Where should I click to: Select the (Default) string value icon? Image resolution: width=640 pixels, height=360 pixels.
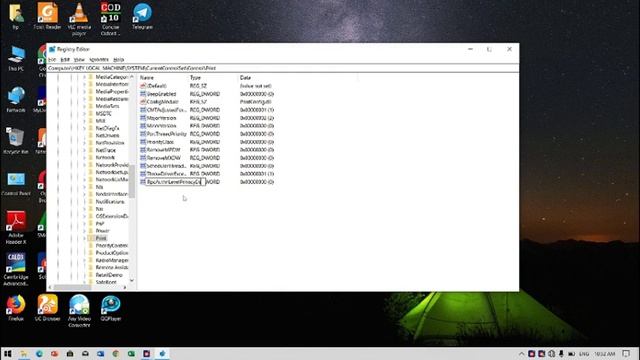point(143,86)
